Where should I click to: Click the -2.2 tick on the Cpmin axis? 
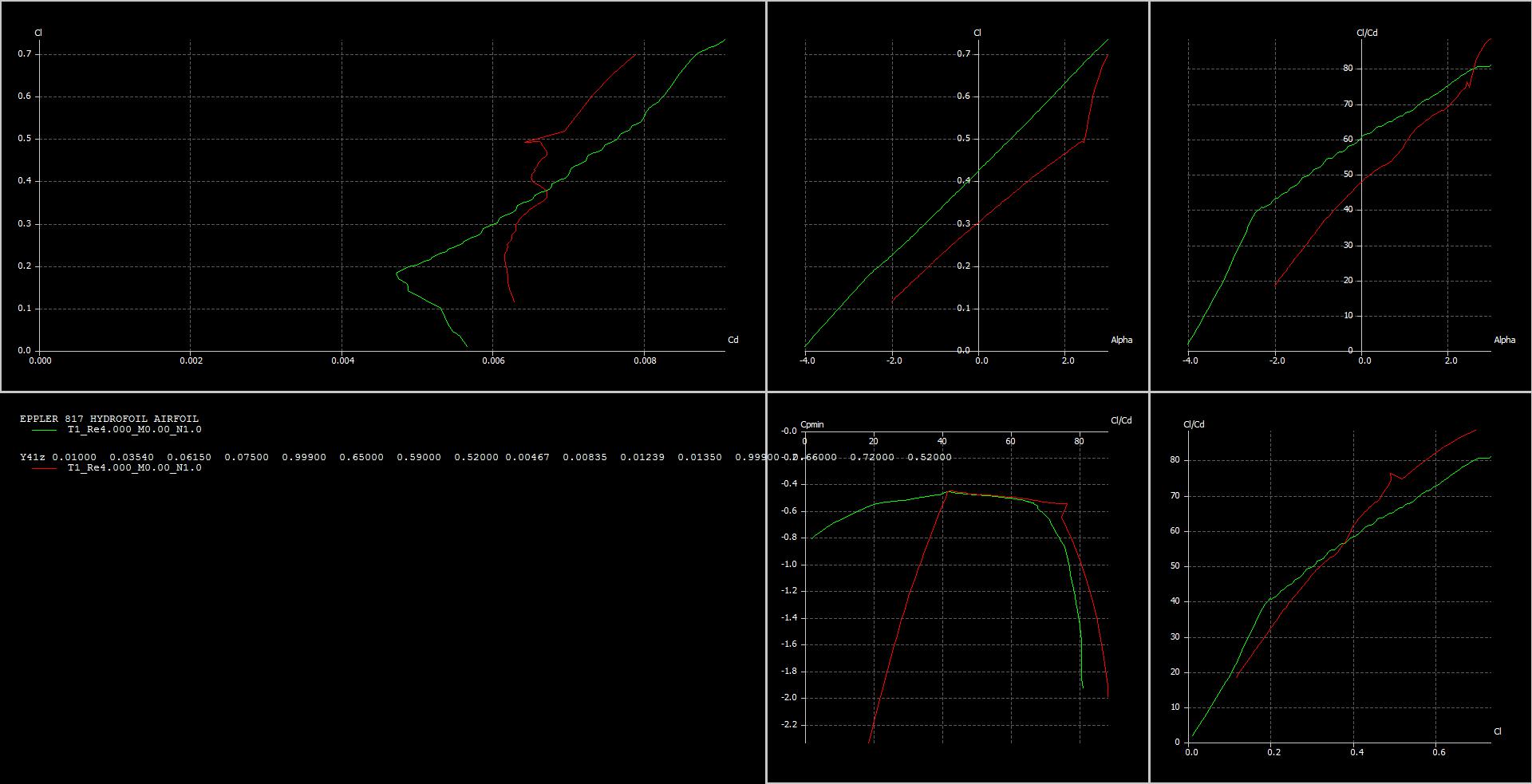point(788,725)
